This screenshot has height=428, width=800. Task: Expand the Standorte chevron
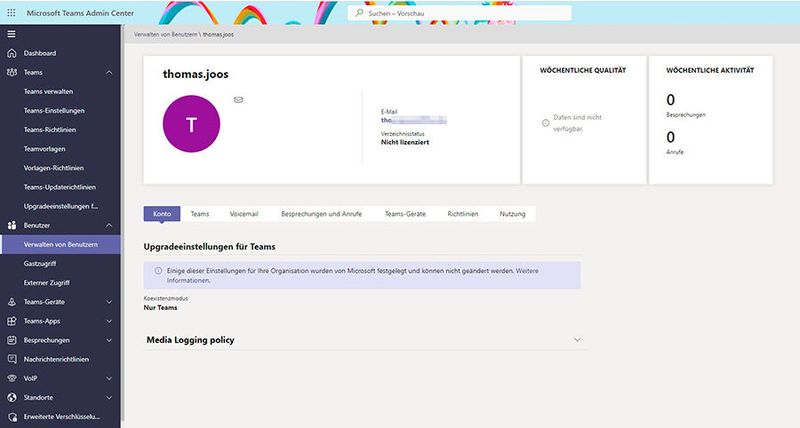(109, 397)
